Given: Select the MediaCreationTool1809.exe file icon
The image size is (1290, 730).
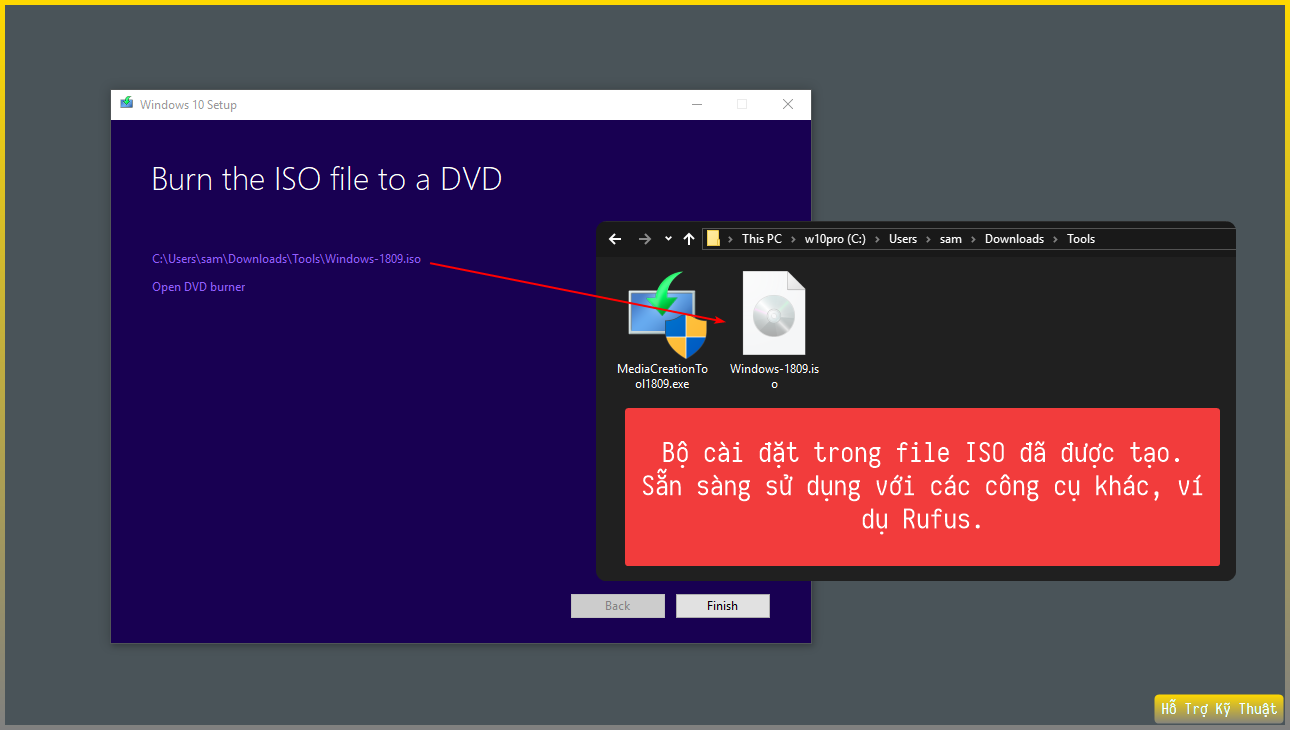Looking at the screenshot, I should (x=668, y=315).
